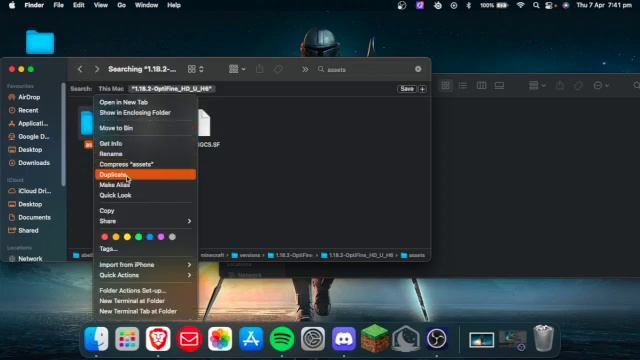Open AirDrop in the sidebar
Viewport: 640px width, 360px height.
pos(29,98)
